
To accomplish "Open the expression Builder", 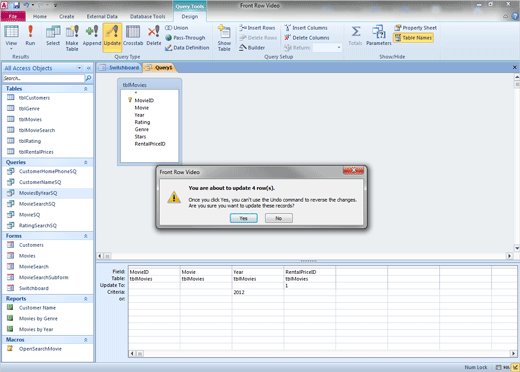I will pos(252,48).
